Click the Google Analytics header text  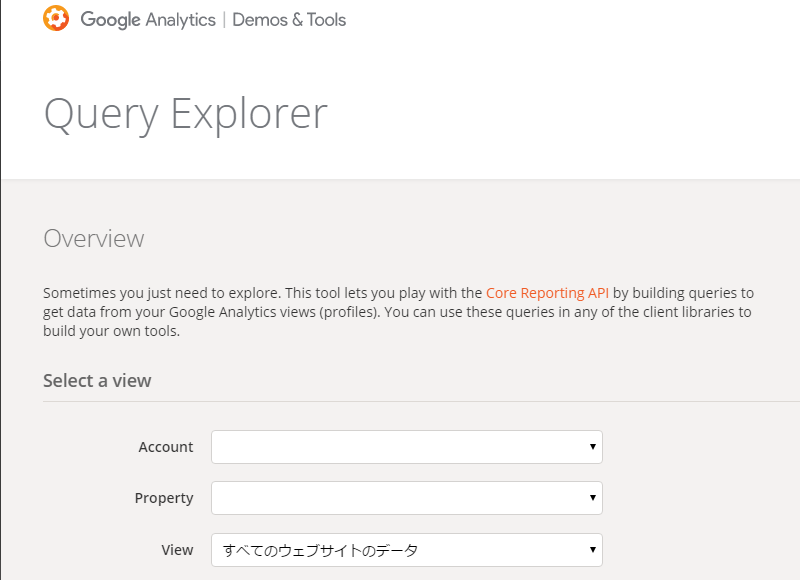pos(148,20)
